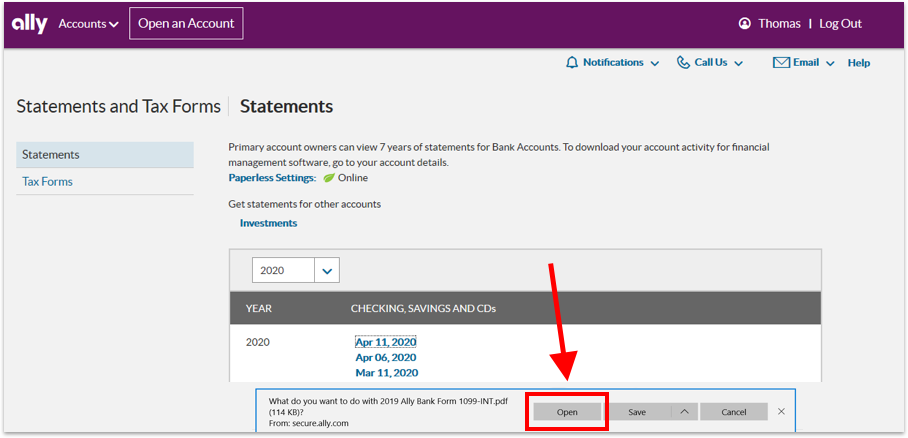Screen dimensions: 908x438
Task: Open the Paperless Settings link
Action: pos(272,178)
